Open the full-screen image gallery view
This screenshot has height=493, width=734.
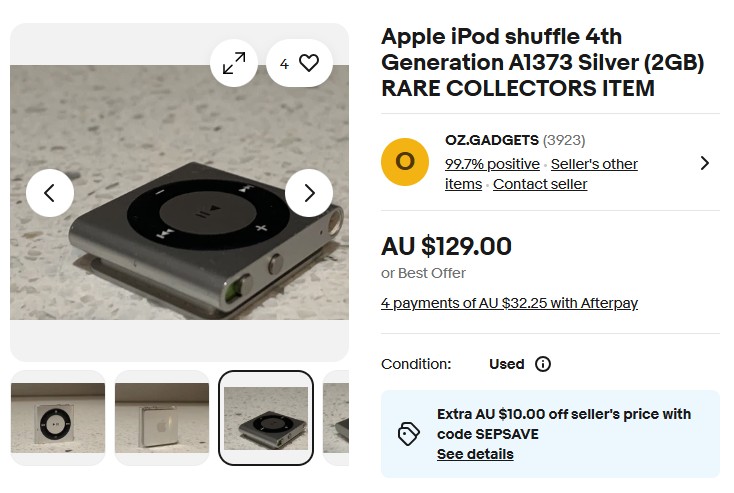(x=234, y=64)
